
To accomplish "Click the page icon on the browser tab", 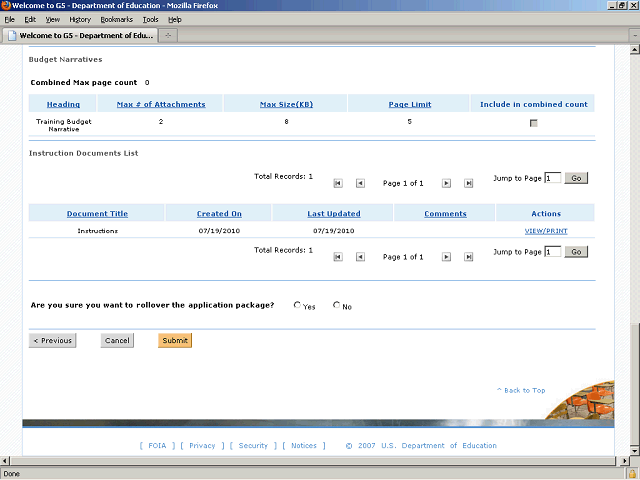I will 12,36.
